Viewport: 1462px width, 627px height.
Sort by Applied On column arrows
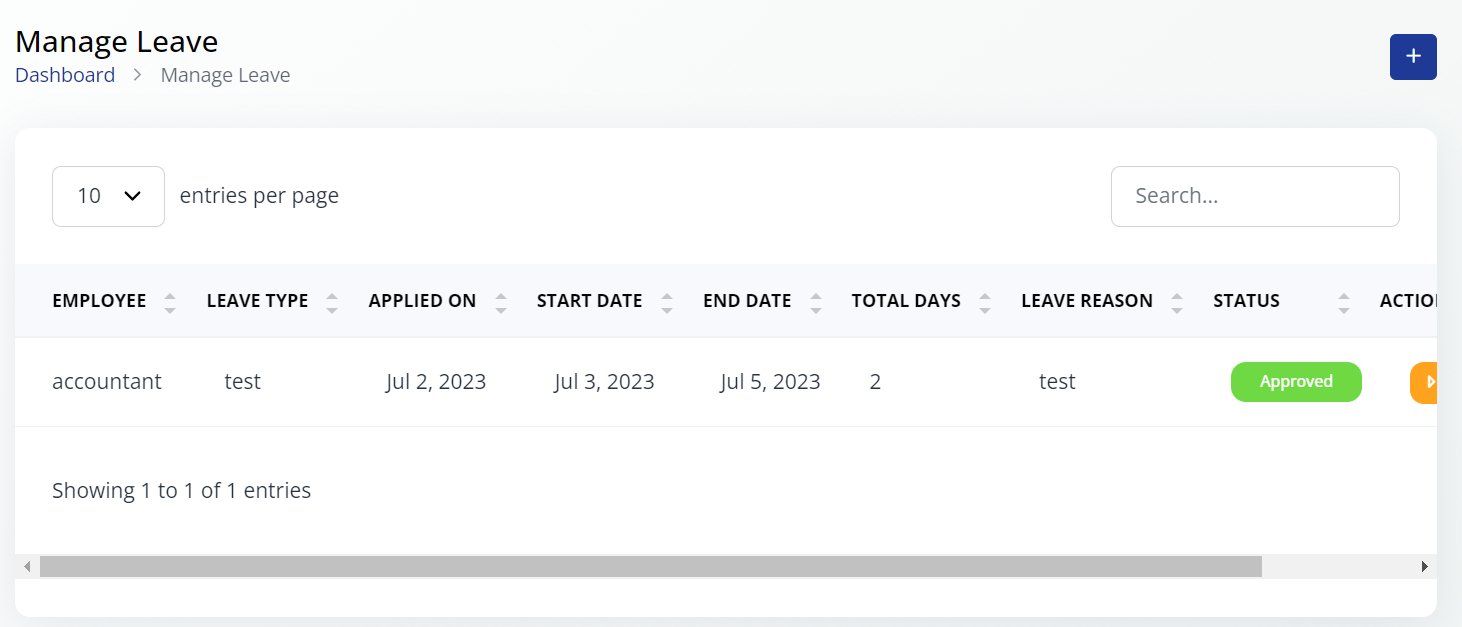(x=501, y=302)
